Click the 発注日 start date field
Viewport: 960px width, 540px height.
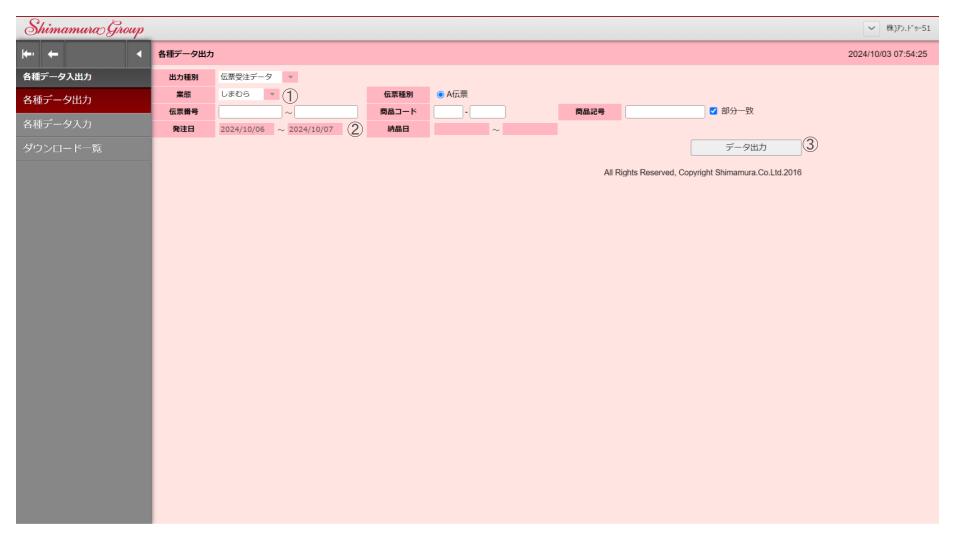(246, 129)
